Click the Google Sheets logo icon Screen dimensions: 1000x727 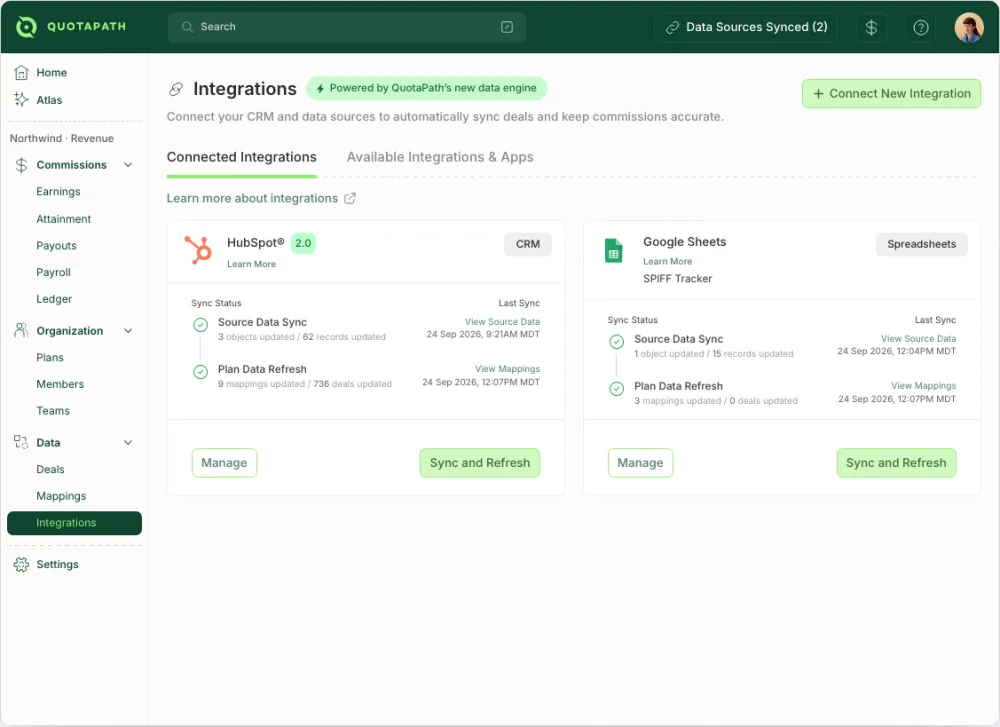[x=614, y=251]
